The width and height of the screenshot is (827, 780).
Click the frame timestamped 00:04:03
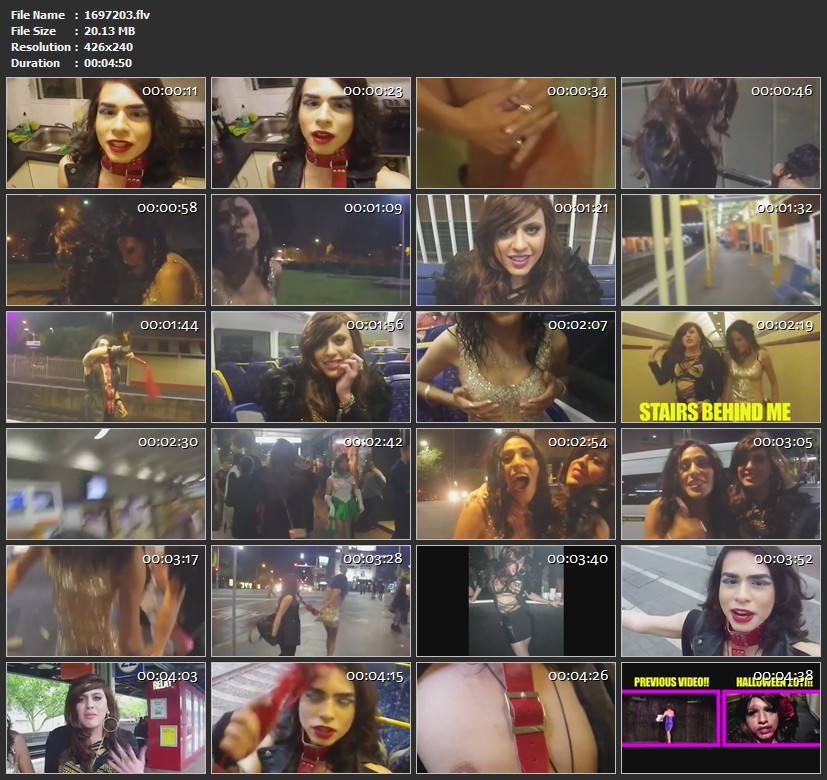pyautogui.click(x=105, y=717)
